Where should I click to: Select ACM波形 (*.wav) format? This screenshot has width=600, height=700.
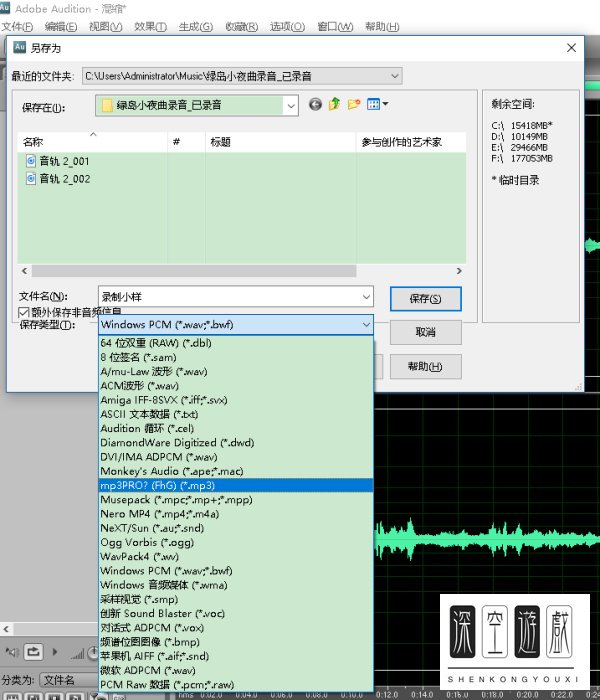click(x=236, y=386)
